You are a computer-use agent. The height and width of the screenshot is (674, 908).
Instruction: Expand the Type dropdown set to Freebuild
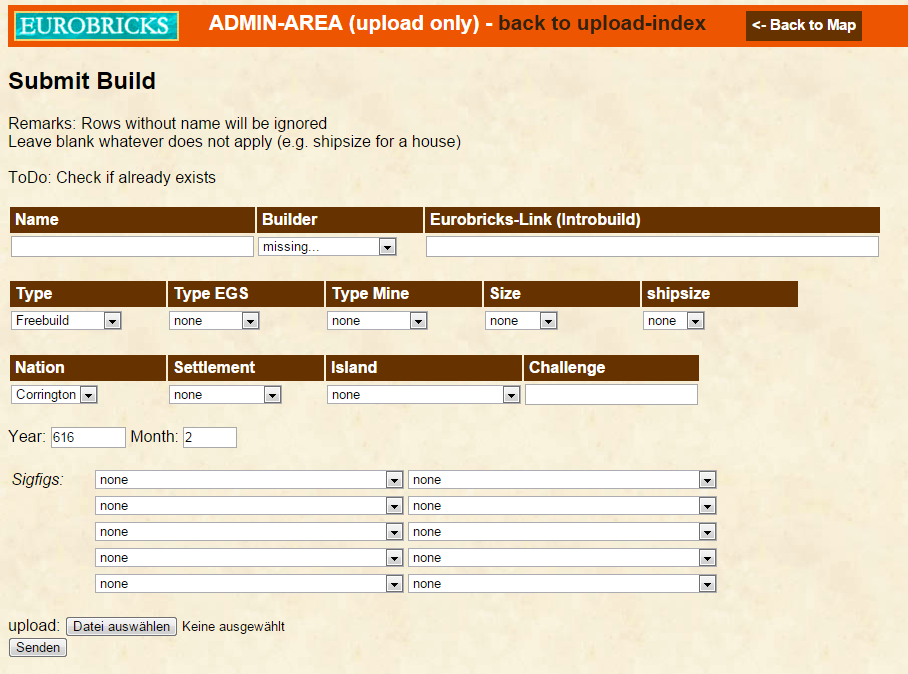pos(67,321)
